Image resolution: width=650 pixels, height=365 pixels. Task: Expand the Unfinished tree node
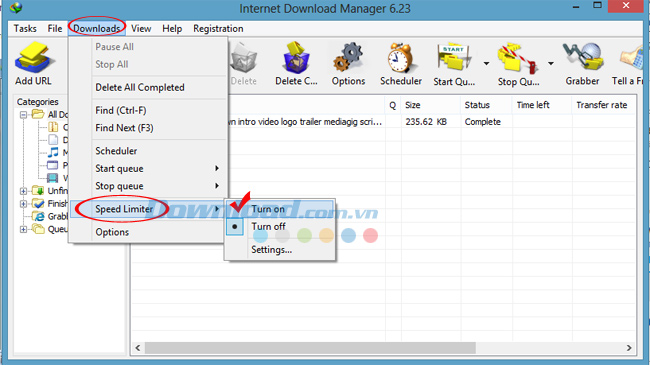[x=23, y=191]
